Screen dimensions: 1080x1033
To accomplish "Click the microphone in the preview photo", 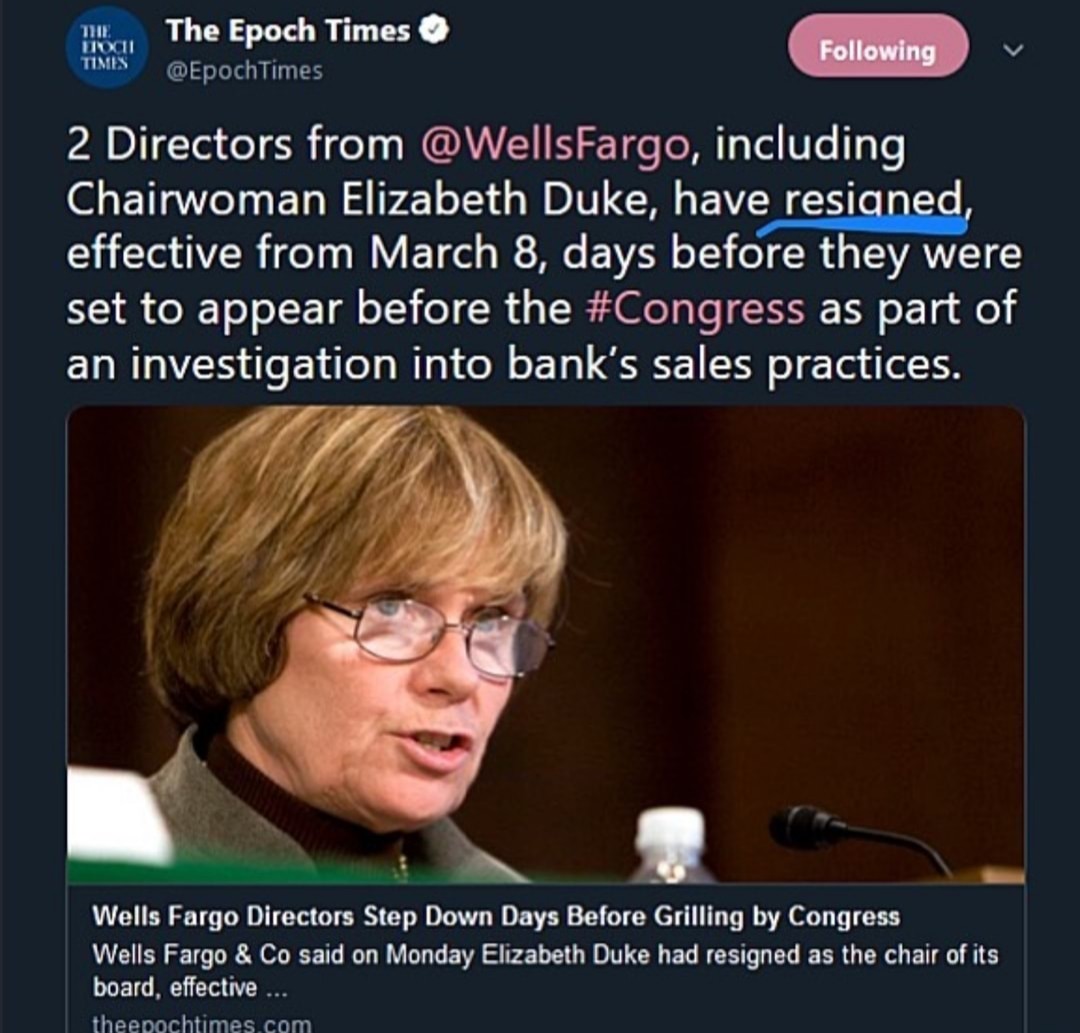I will click(812, 826).
